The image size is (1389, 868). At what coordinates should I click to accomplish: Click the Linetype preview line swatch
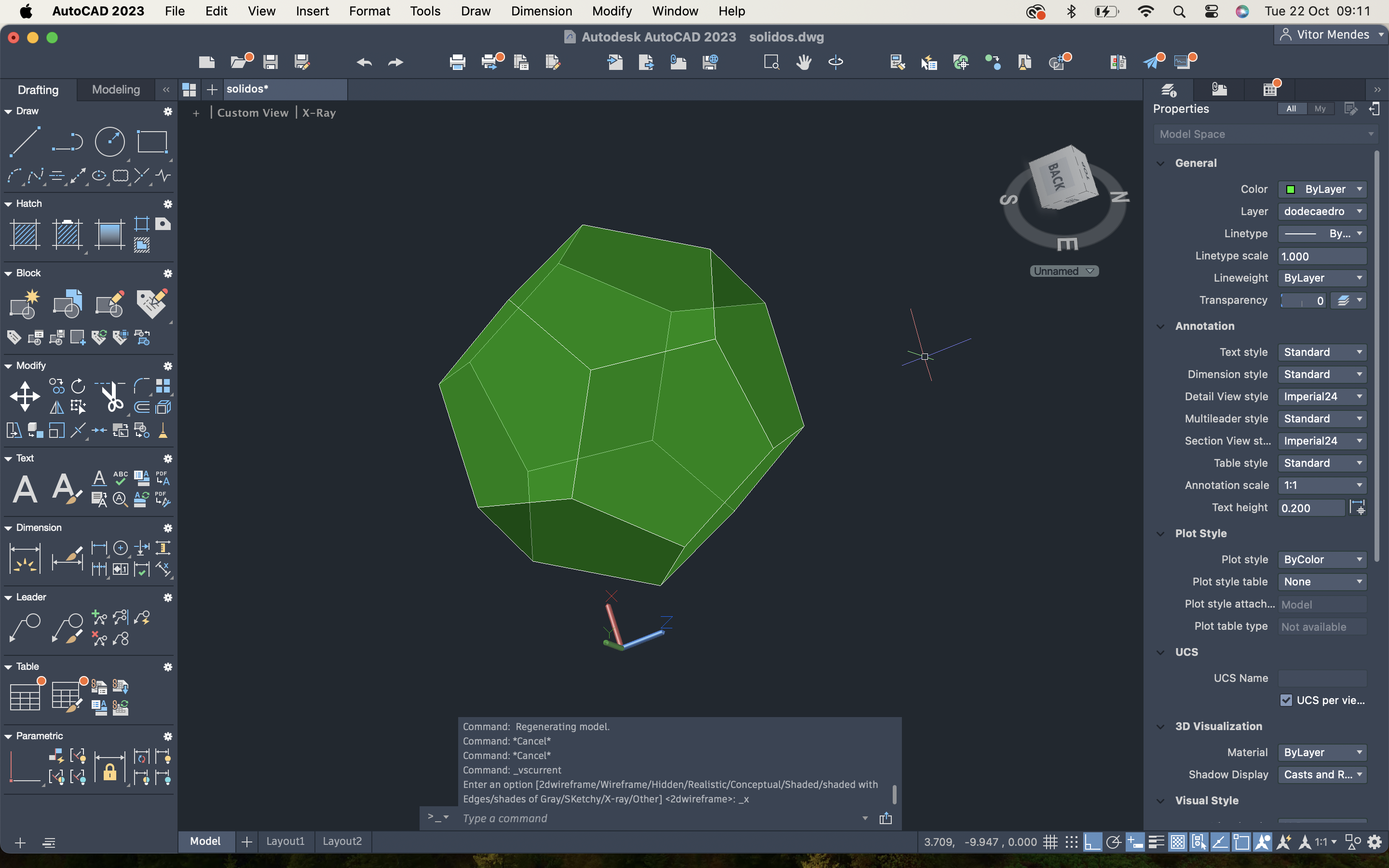1300,234
